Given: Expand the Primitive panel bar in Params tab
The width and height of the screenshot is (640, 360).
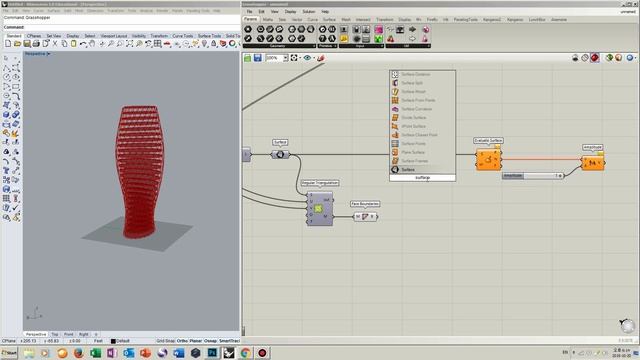Looking at the screenshot, I should (x=327, y=46).
